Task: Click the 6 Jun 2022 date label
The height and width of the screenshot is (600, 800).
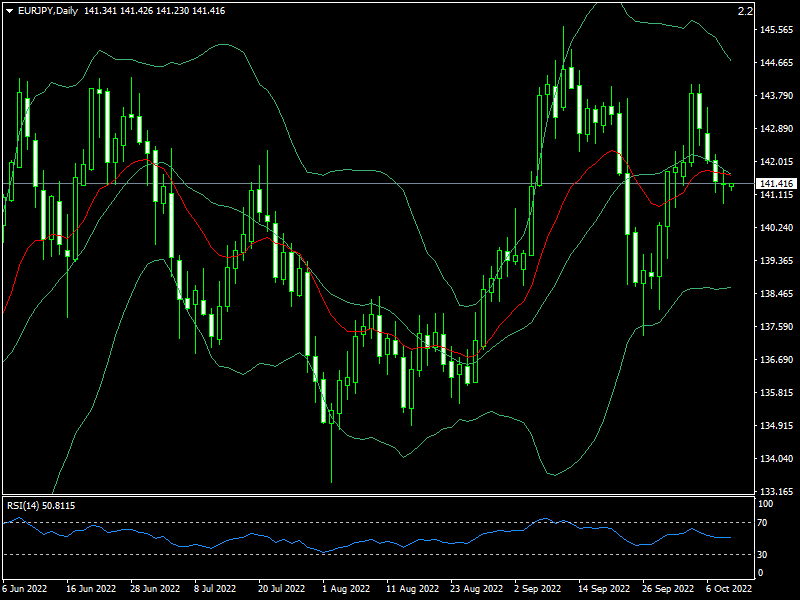Action: pos(24,589)
